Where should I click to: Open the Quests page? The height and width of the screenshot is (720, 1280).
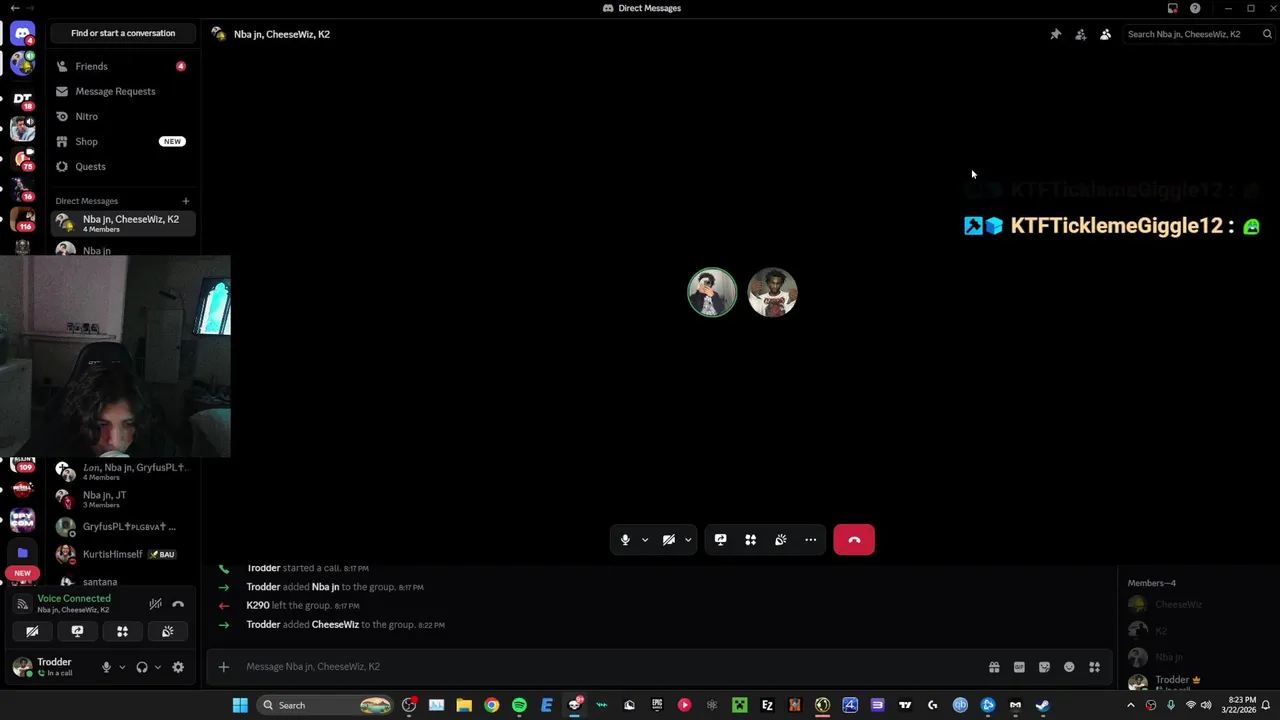(x=123, y=166)
